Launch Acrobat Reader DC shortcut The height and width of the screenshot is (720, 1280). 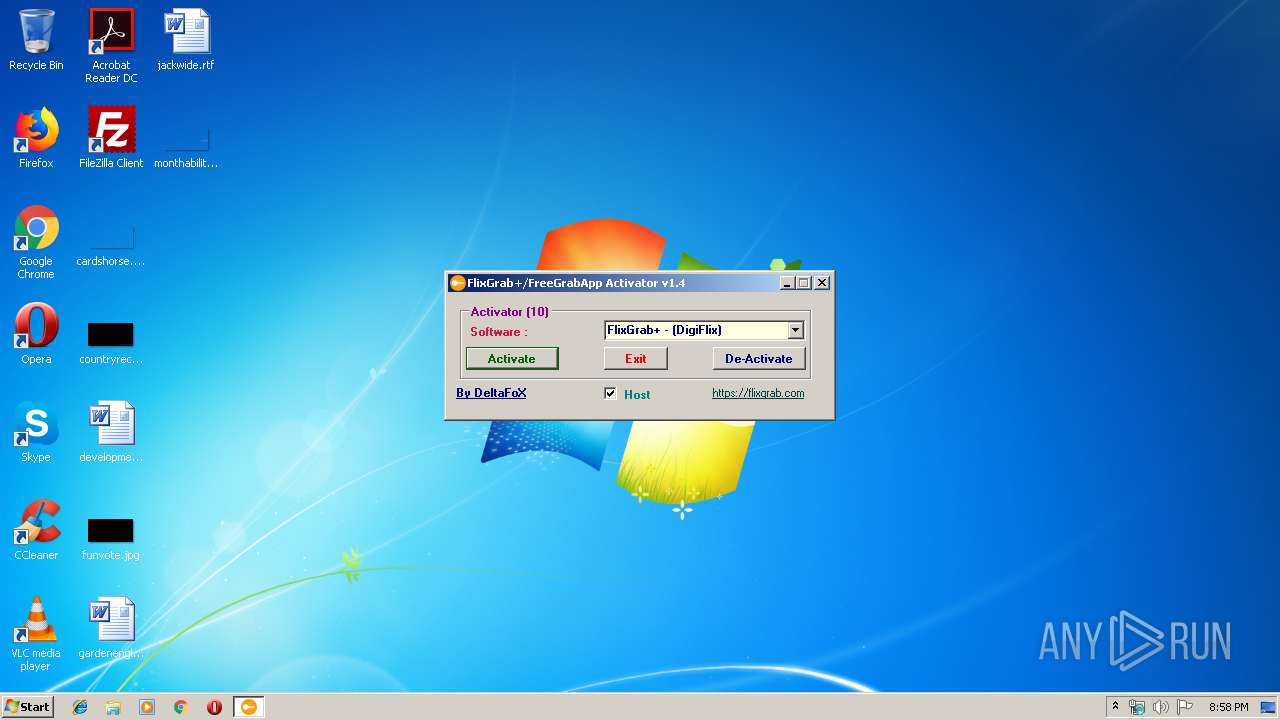click(x=111, y=45)
